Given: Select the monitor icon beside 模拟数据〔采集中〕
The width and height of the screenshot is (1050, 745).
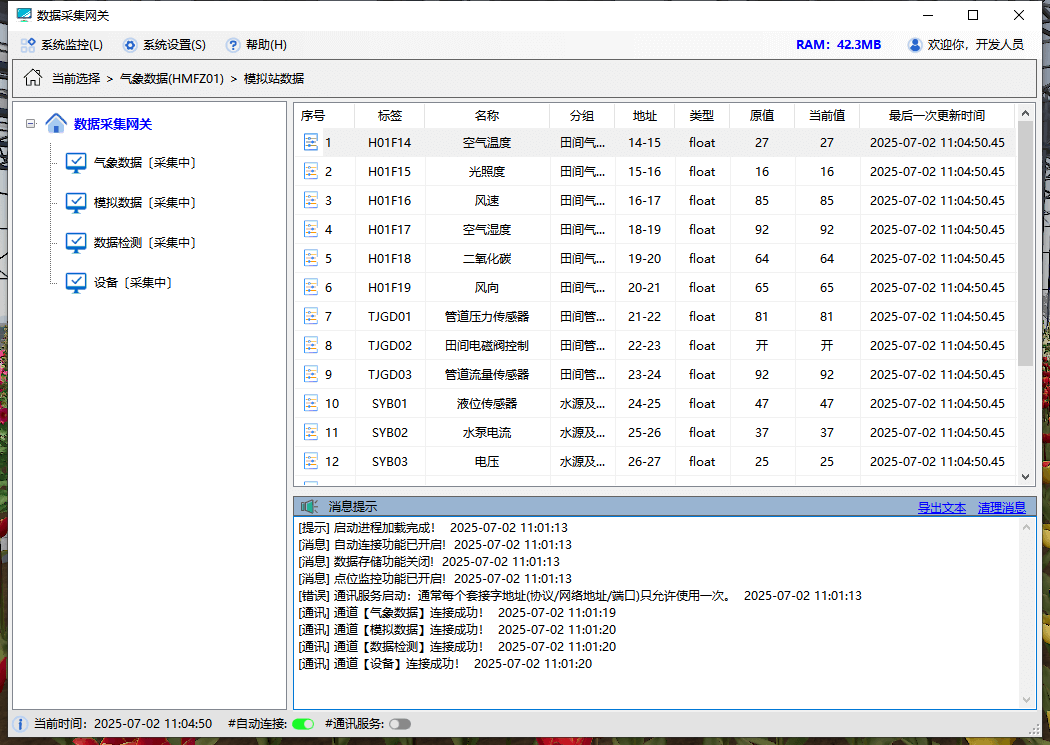Looking at the screenshot, I should 74,202.
